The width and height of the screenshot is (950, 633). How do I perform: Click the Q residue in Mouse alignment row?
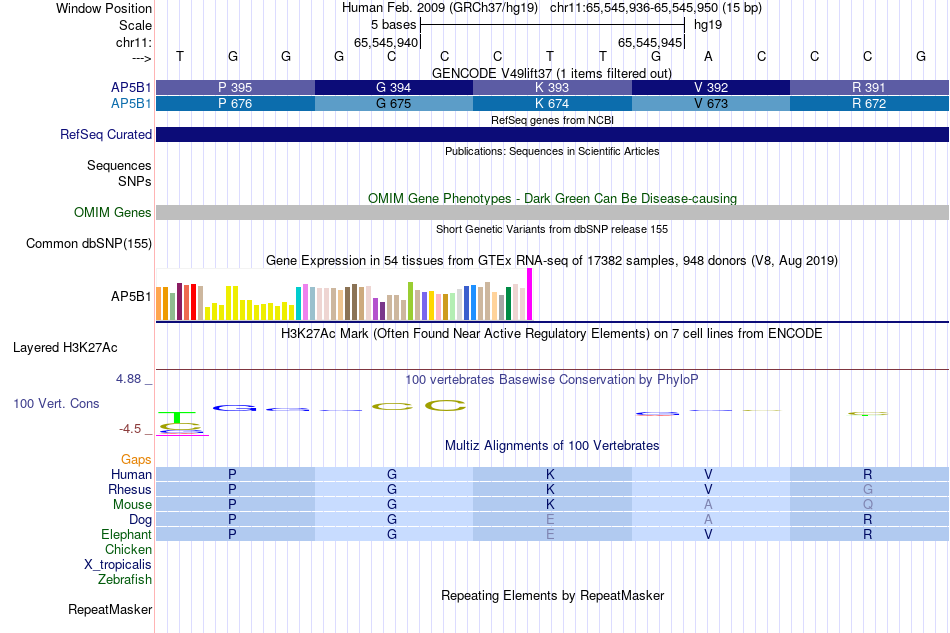[868, 505]
